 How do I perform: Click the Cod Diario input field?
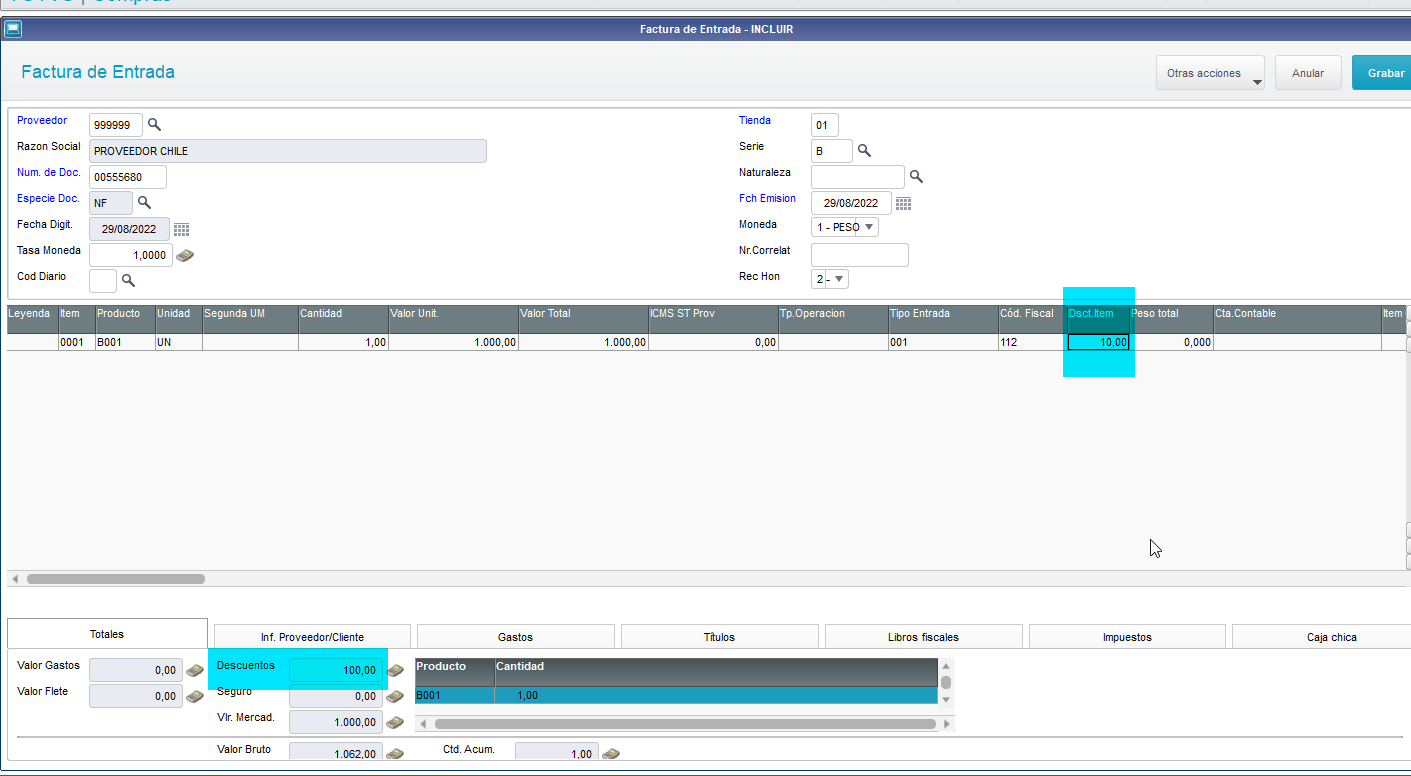[x=103, y=281]
